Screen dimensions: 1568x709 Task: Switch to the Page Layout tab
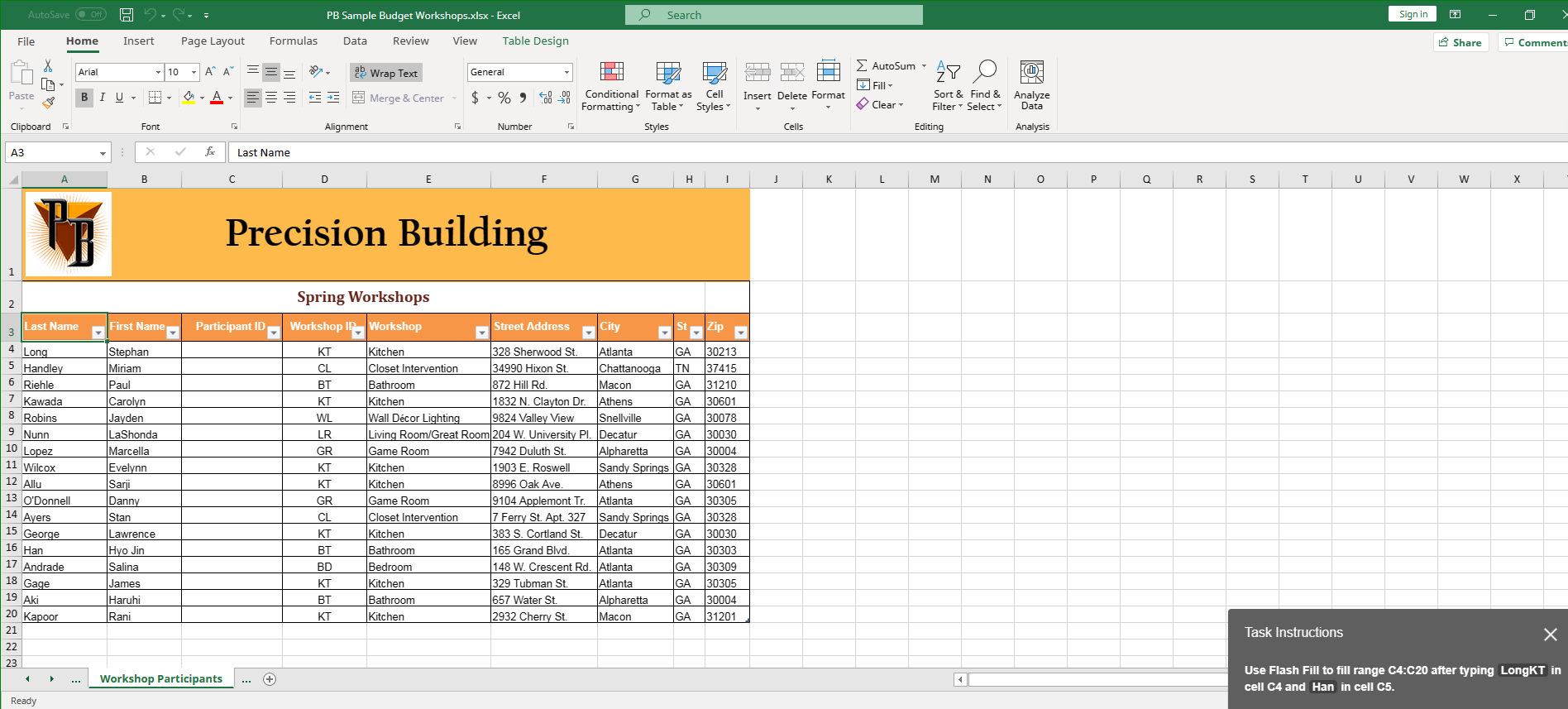(213, 41)
